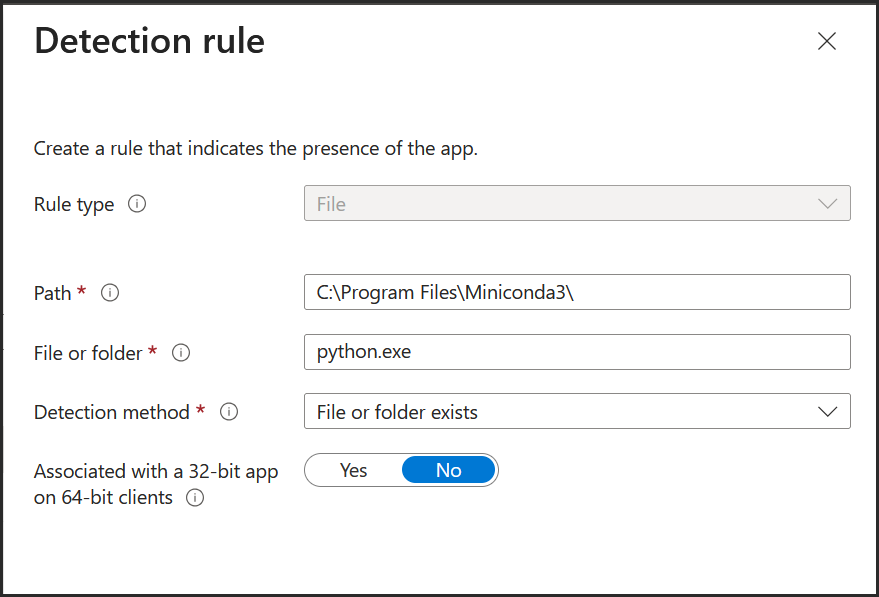Open dropdown displaying File or folder exists
879x597 pixels.
pos(577,411)
